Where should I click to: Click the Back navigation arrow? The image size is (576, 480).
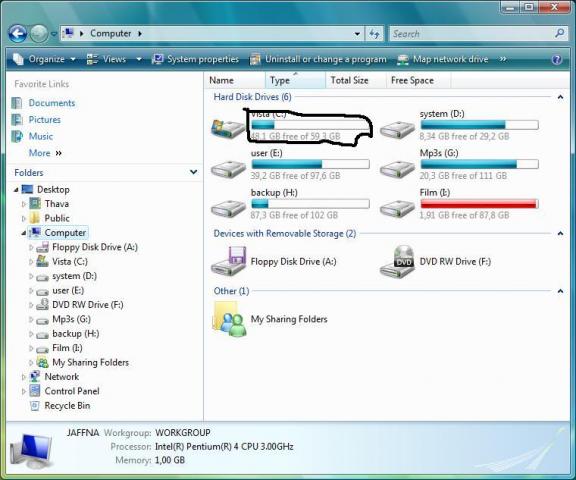[17, 34]
